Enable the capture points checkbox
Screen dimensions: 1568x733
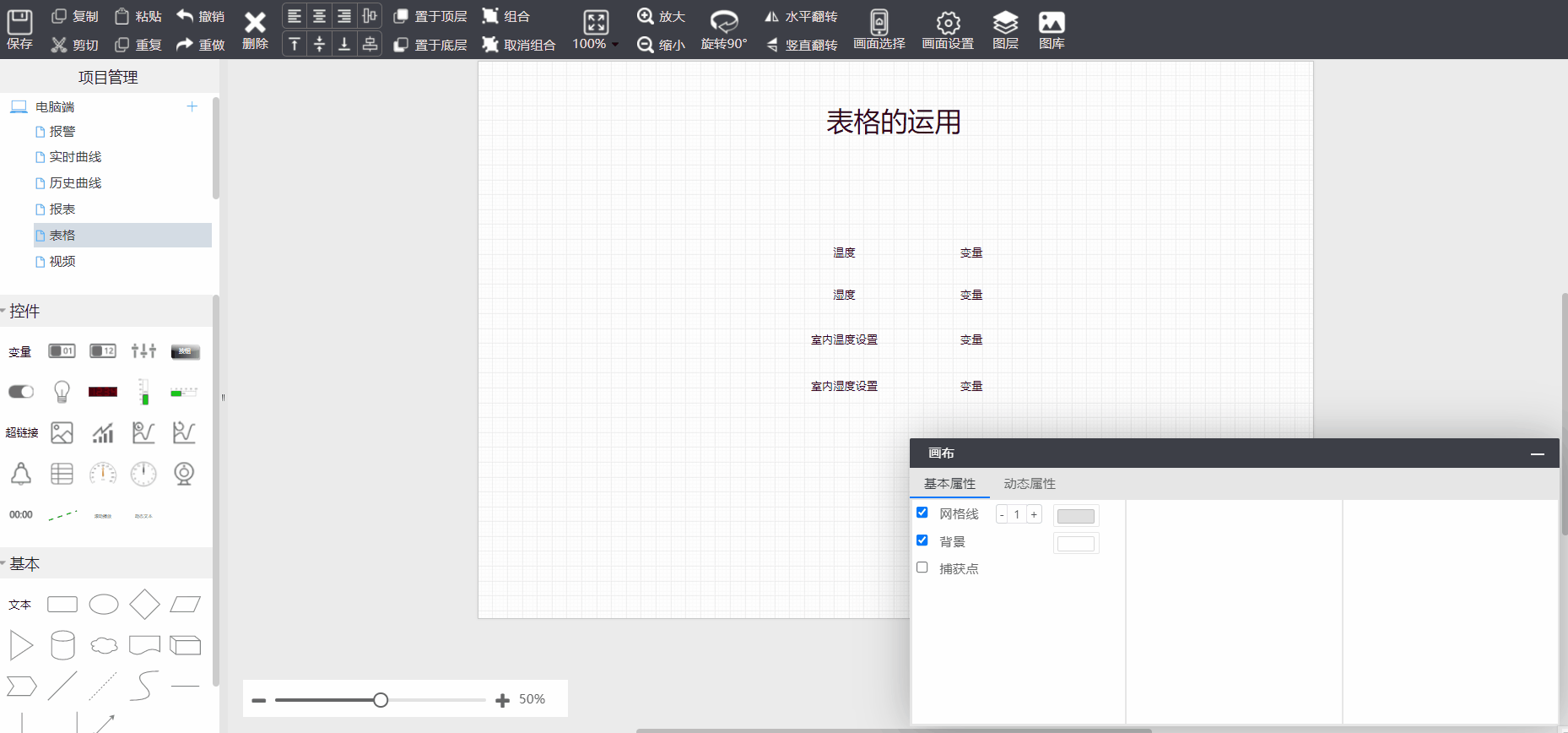pyautogui.click(x=922, y=567)
